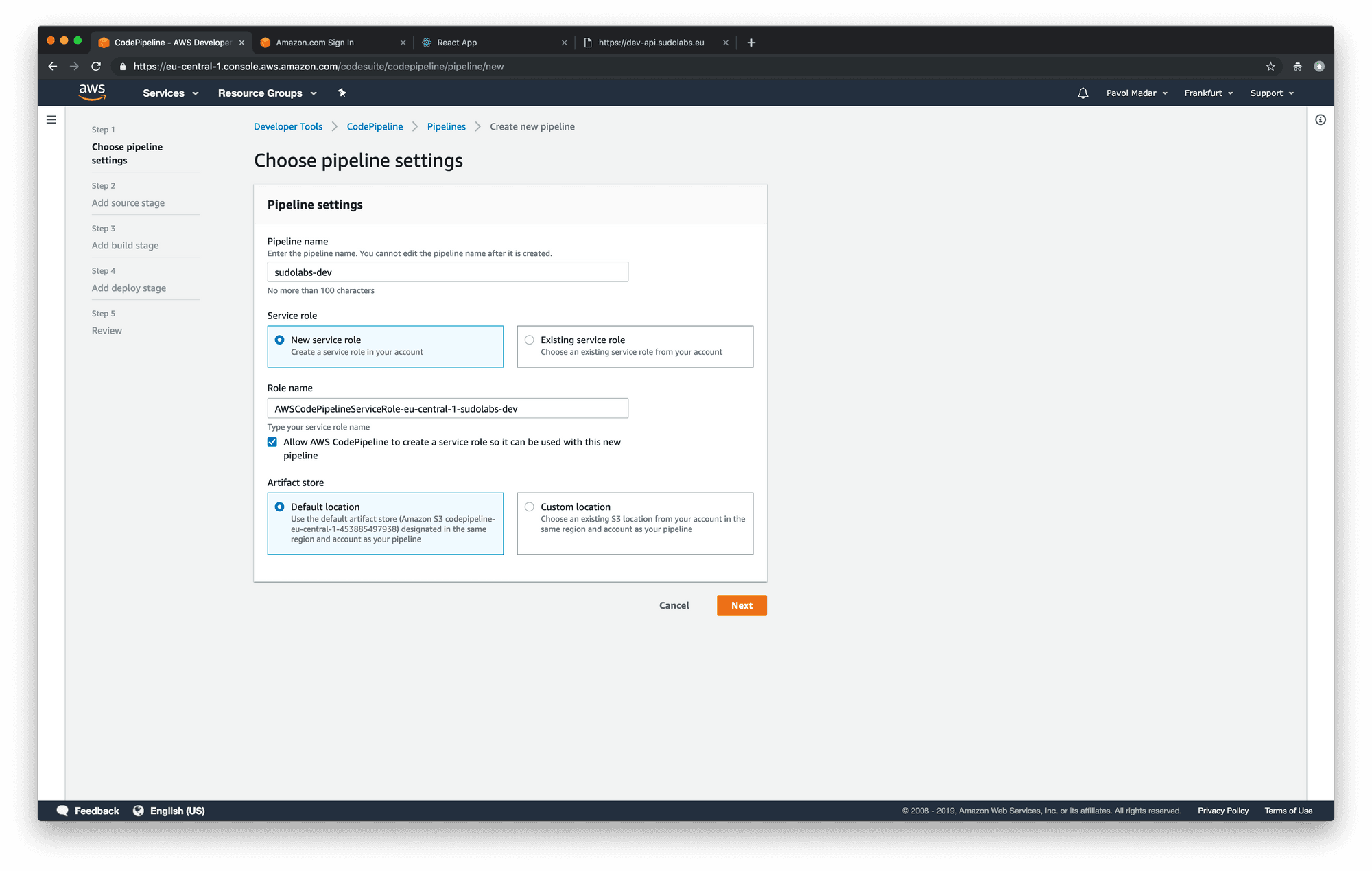Expand the Services dropdown menu
1372x871 pixels.
[170, 93]
